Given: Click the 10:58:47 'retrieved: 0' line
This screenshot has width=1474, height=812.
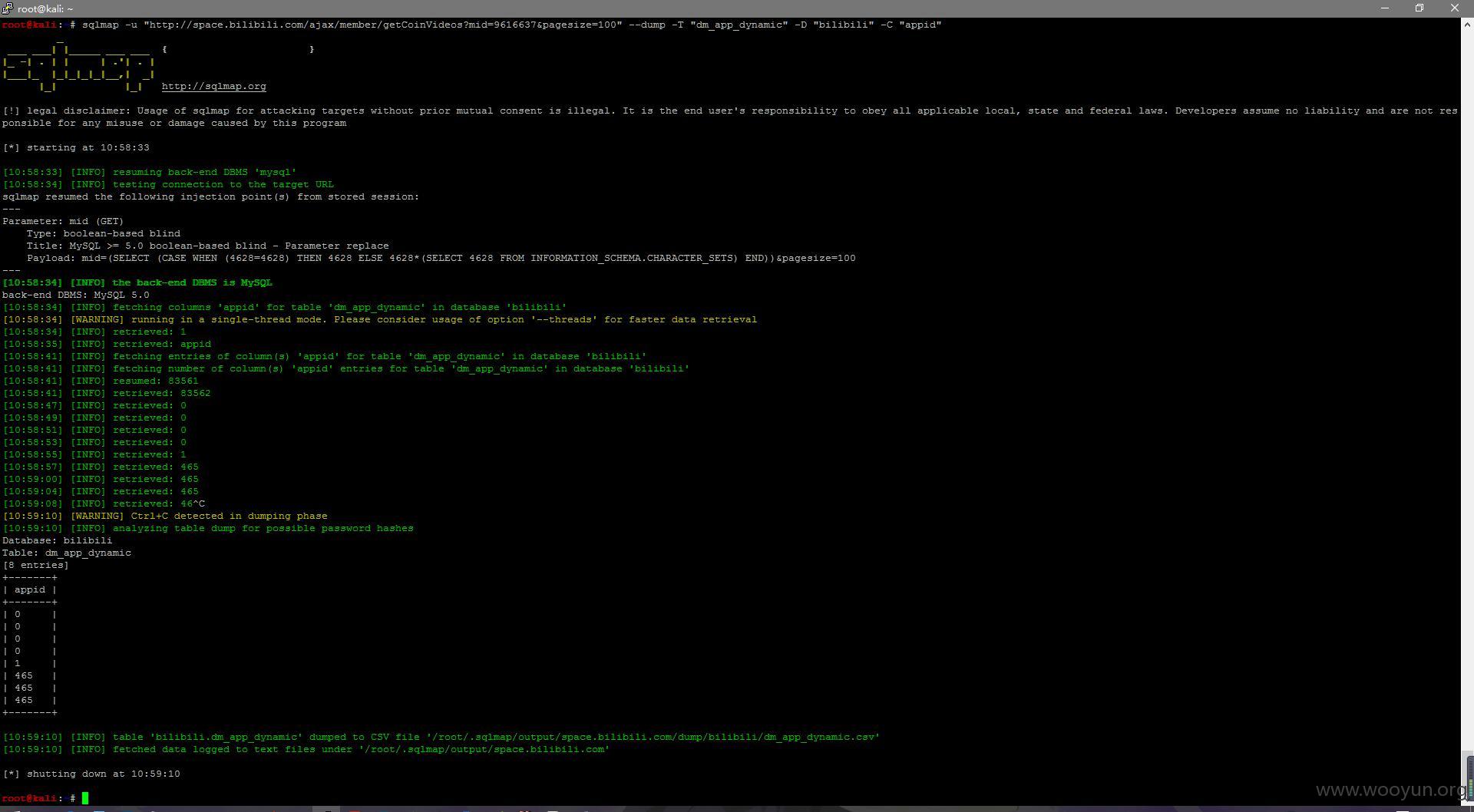Looking at the screenshot, I should tap(94, 405).
